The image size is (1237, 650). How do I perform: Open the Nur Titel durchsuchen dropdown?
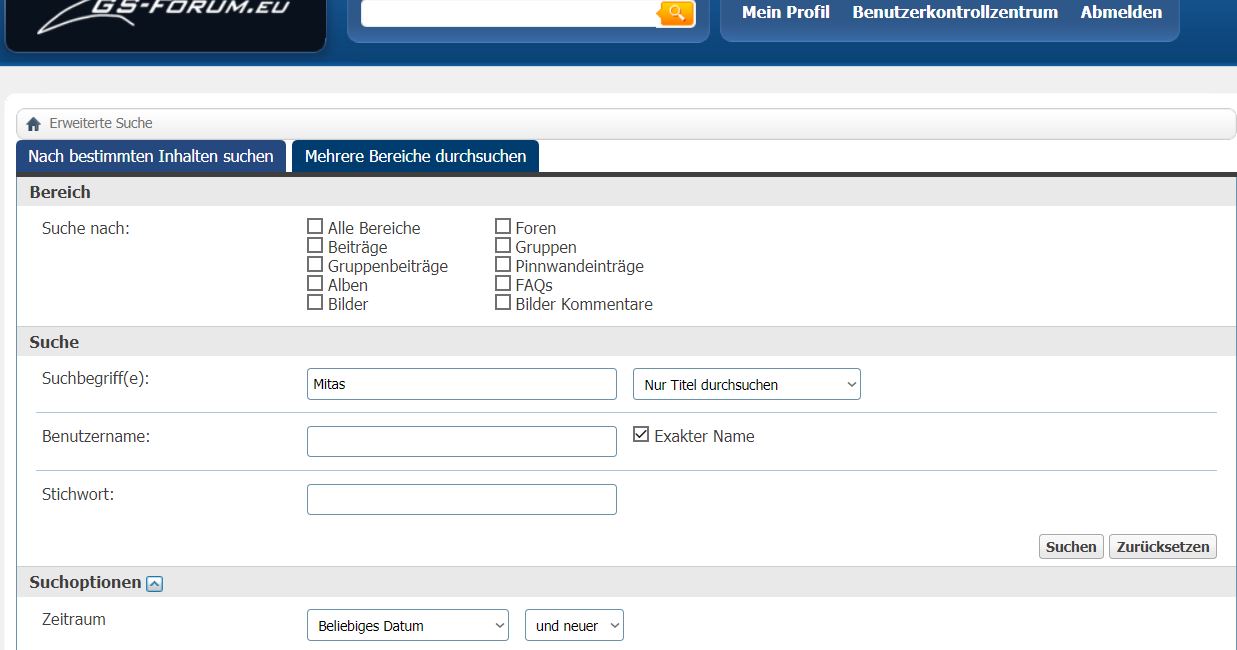tap(746, 384)
